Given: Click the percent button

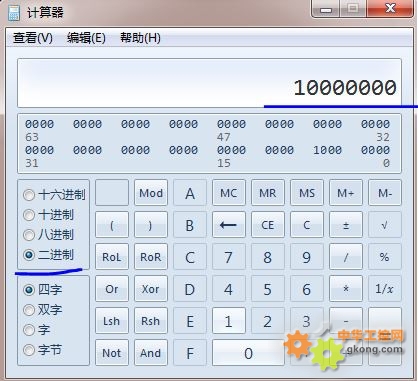Looking at the screenshot, I should click(385, 257).
